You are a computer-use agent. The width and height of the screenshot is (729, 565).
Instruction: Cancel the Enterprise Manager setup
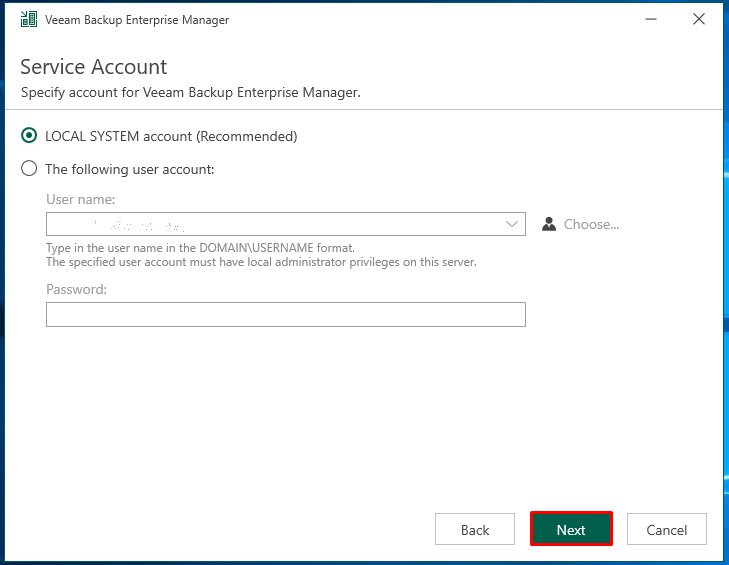click(x=667, y=529)
